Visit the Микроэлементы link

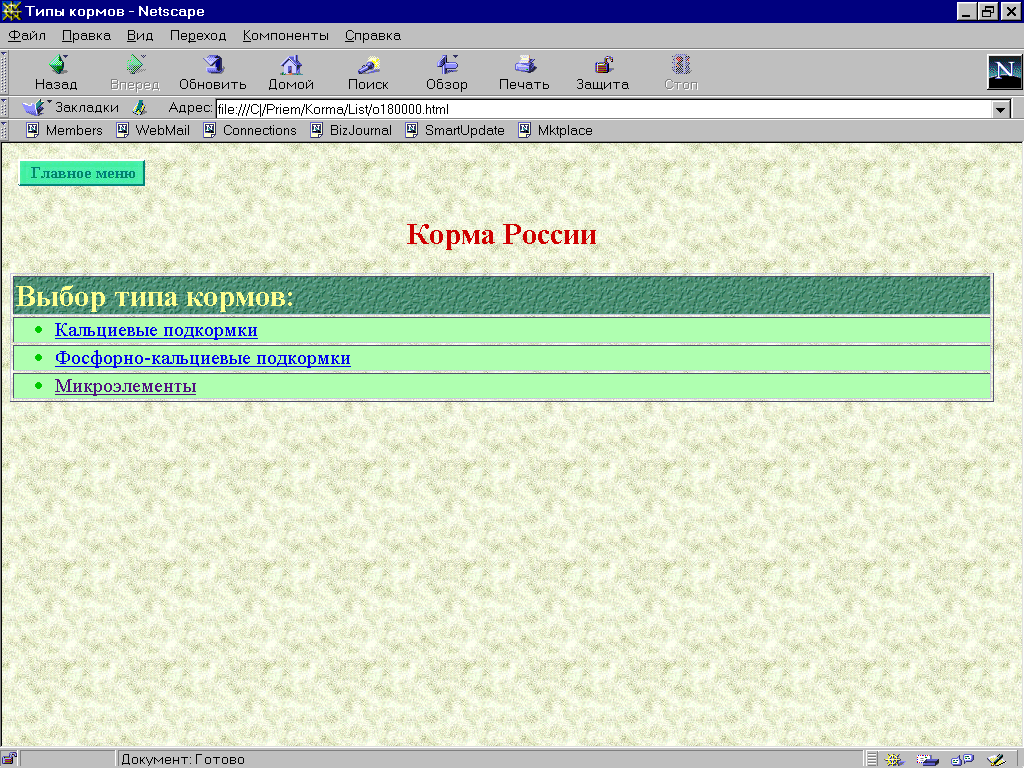tap(125, 386)
